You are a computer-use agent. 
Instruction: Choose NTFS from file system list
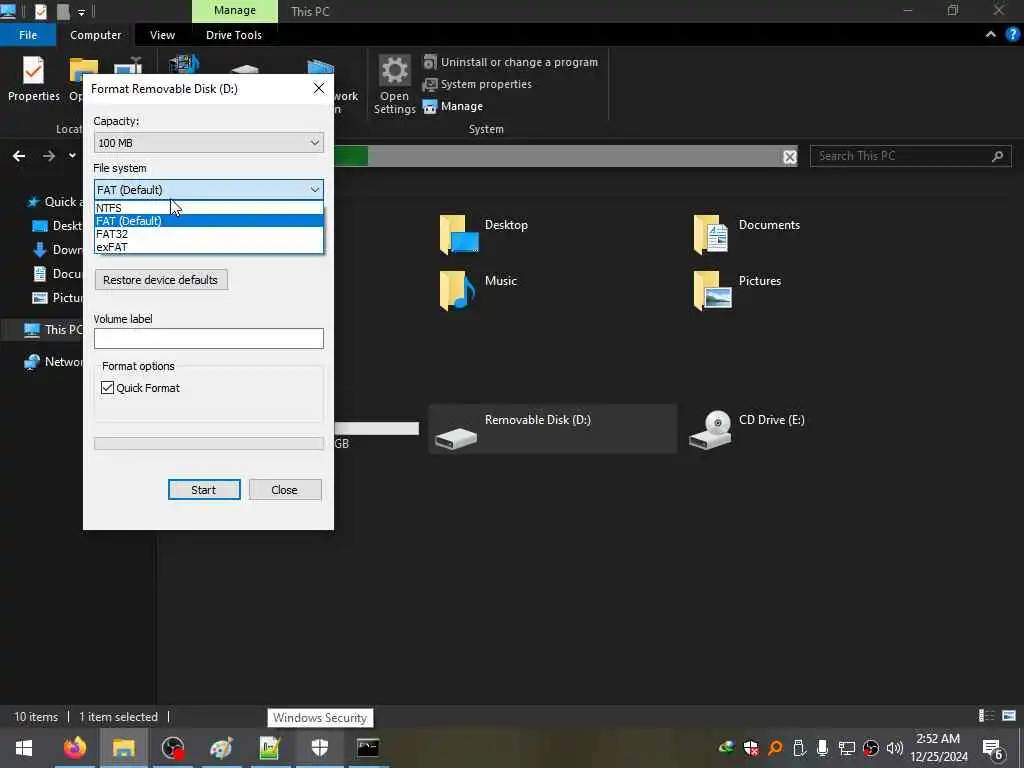208,208
